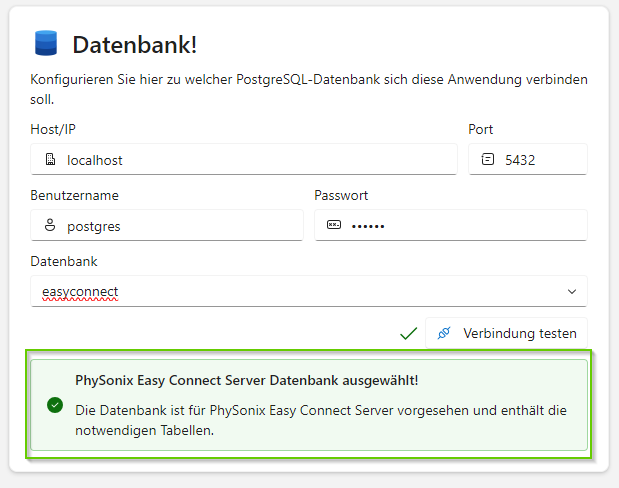
Task: Click the blue database icon beside the heading
Action: coord(46,43)
